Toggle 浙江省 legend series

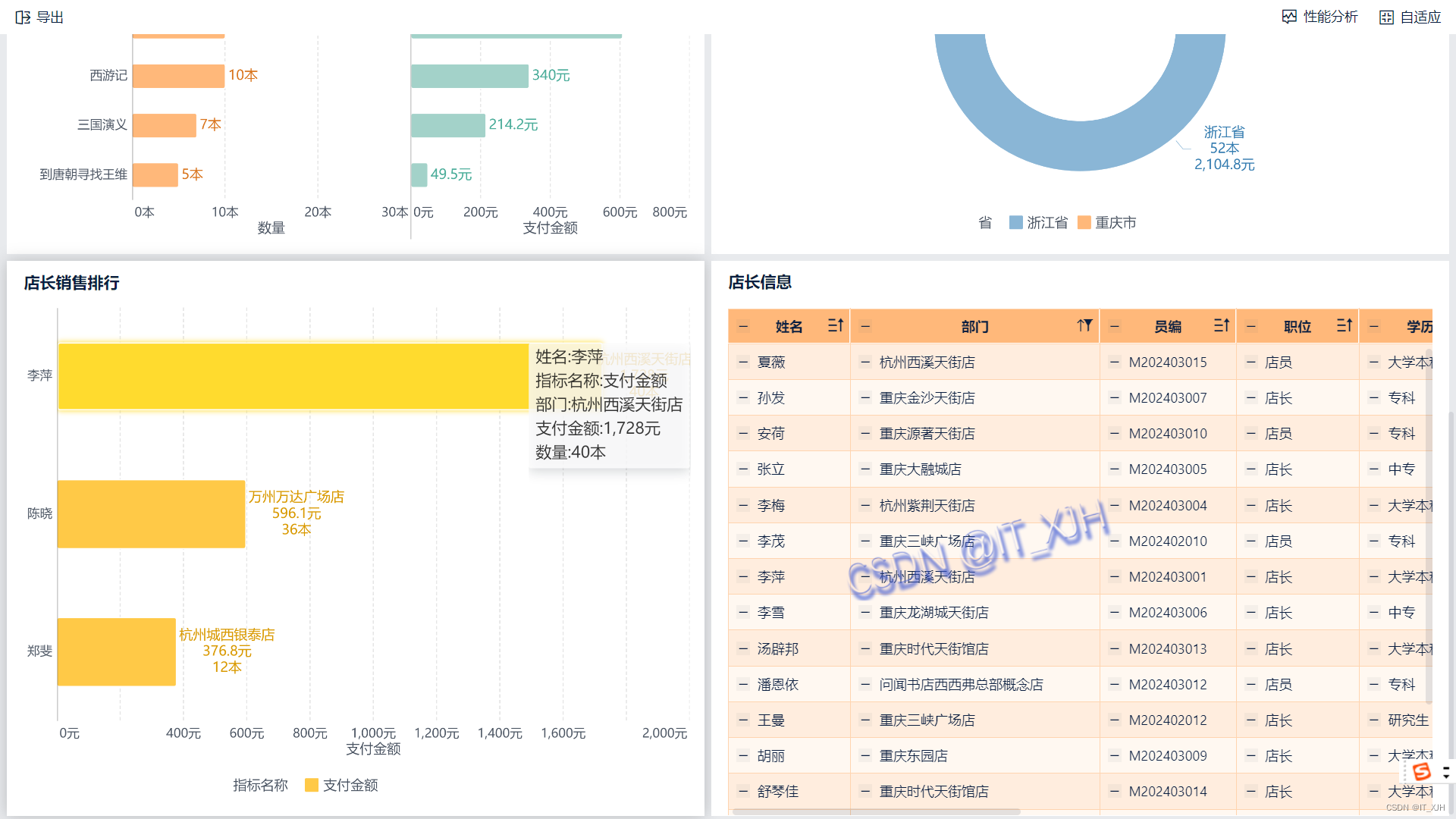[x=1038, y=222]
